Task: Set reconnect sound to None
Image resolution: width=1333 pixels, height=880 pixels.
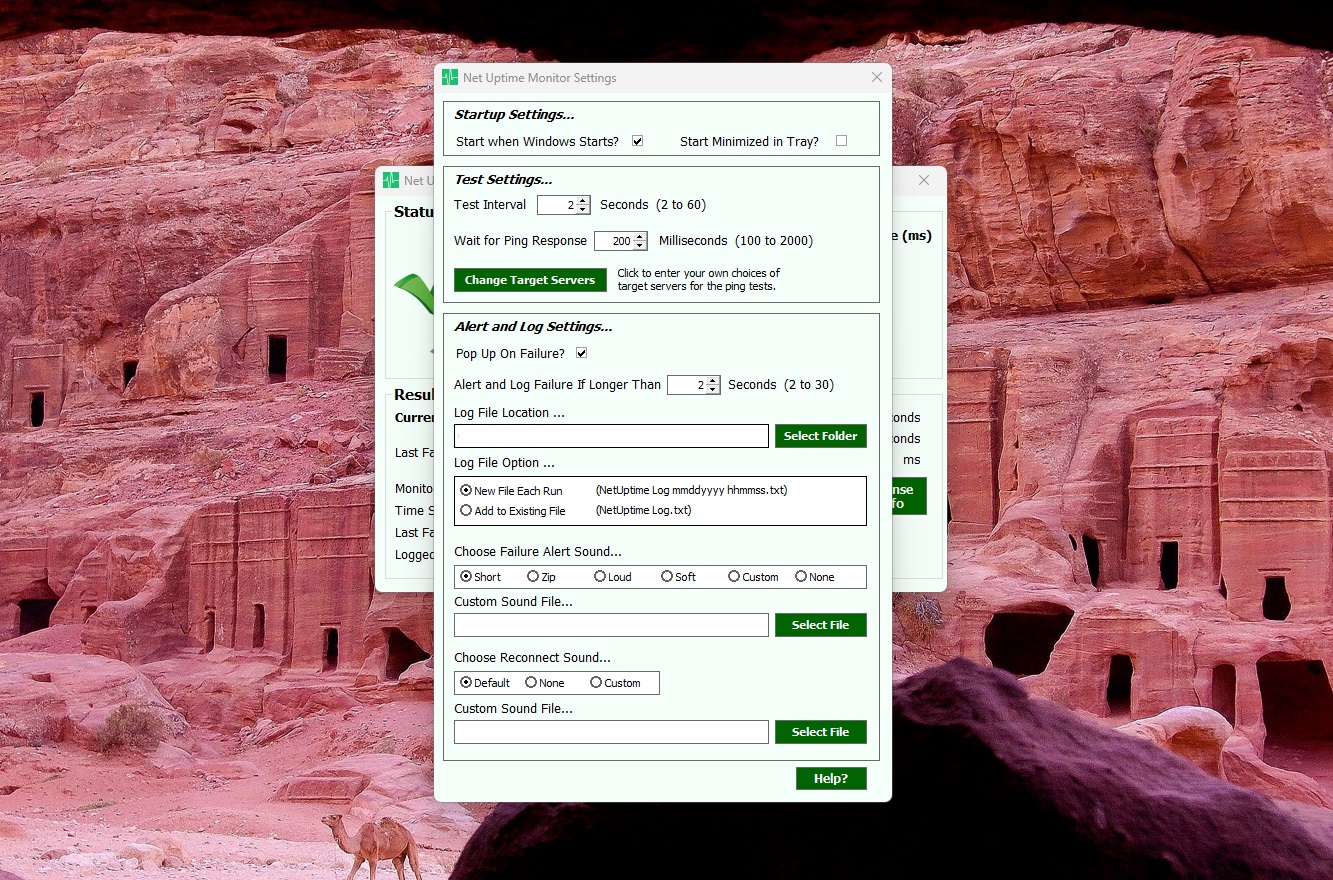Action: point(531,682)
